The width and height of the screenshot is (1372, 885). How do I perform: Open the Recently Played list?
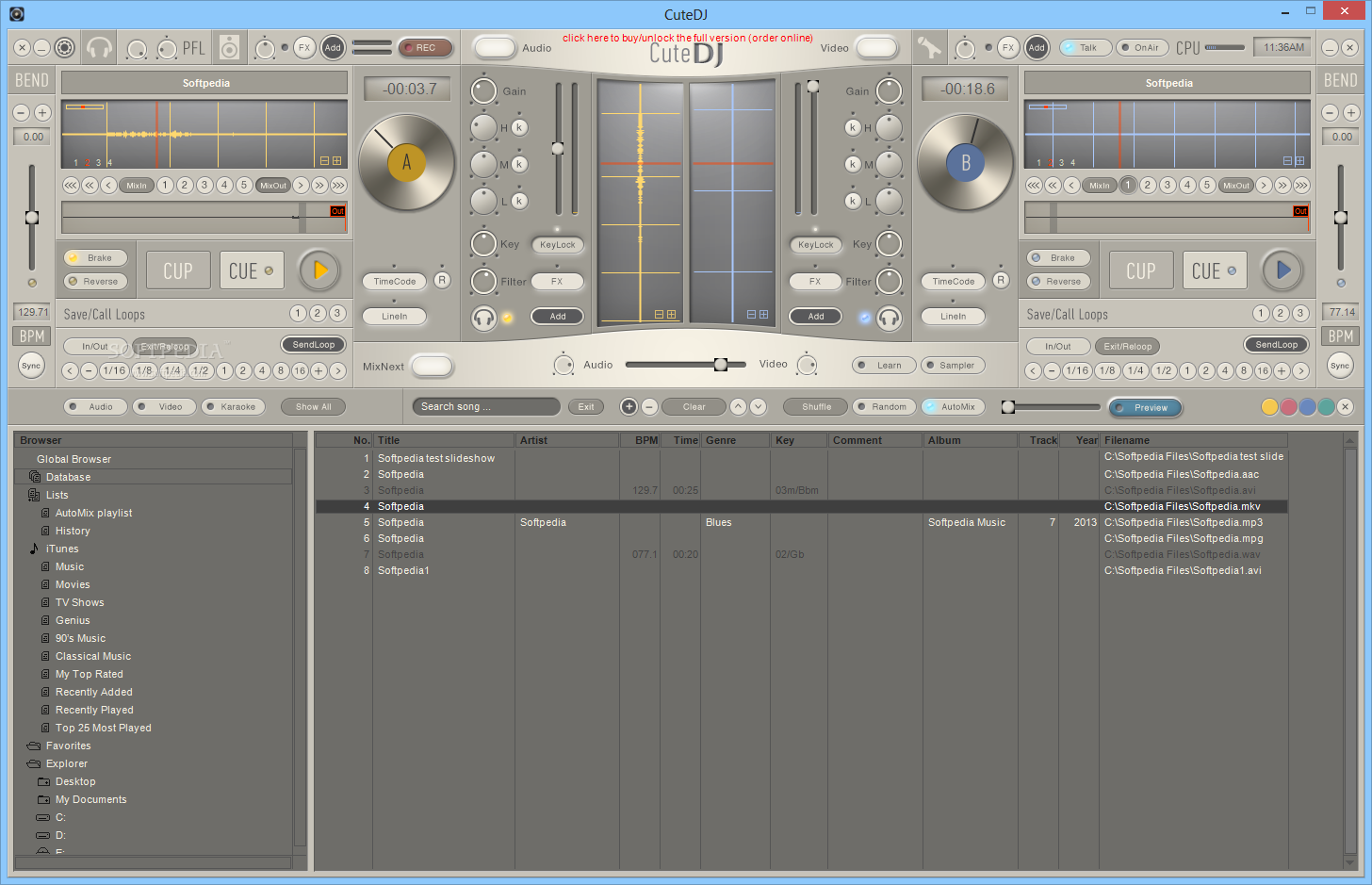point(94,710)
